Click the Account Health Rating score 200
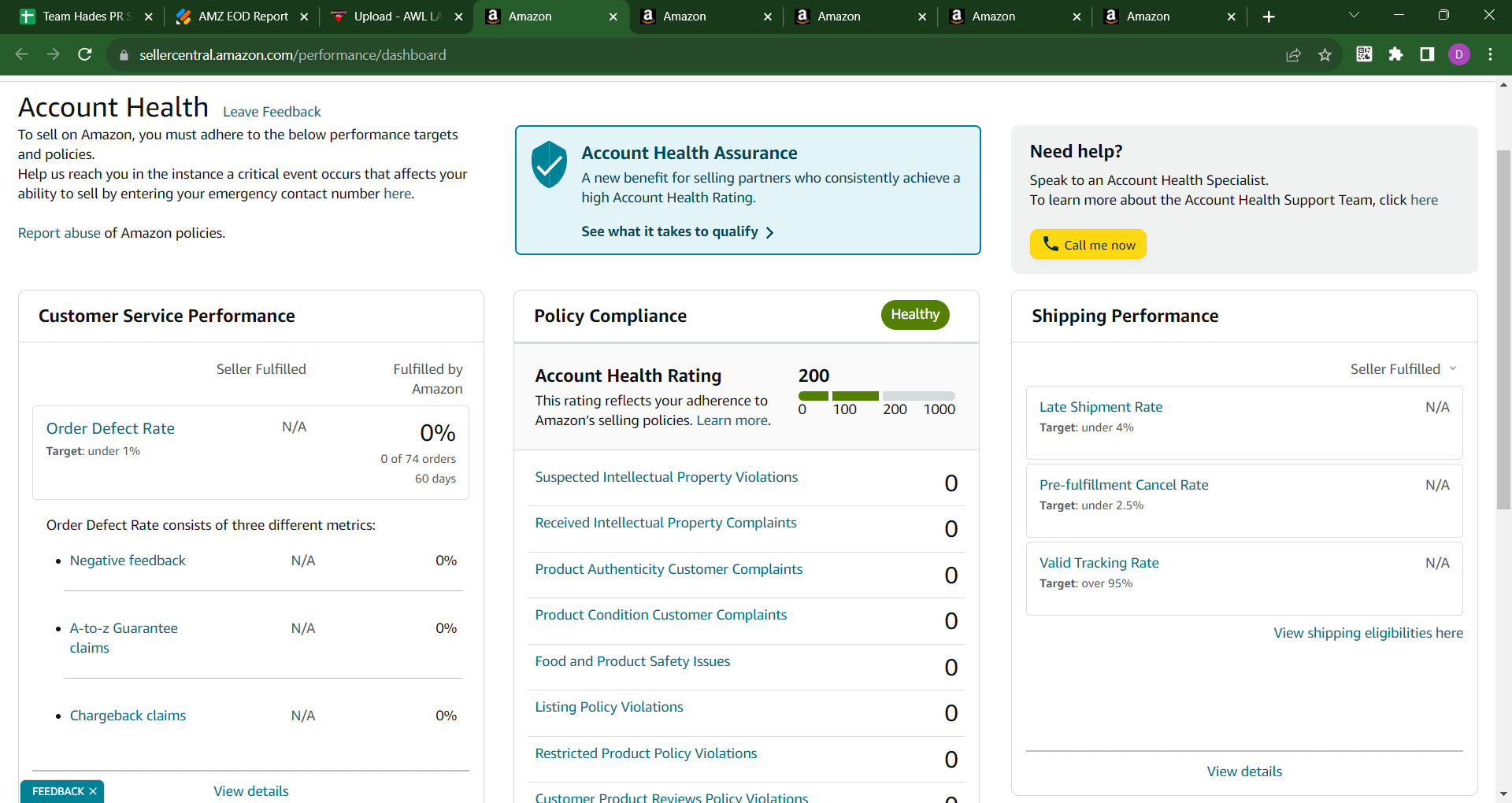Image resolution: width=1512 pixels, height=803 pixels. [813, 376]
